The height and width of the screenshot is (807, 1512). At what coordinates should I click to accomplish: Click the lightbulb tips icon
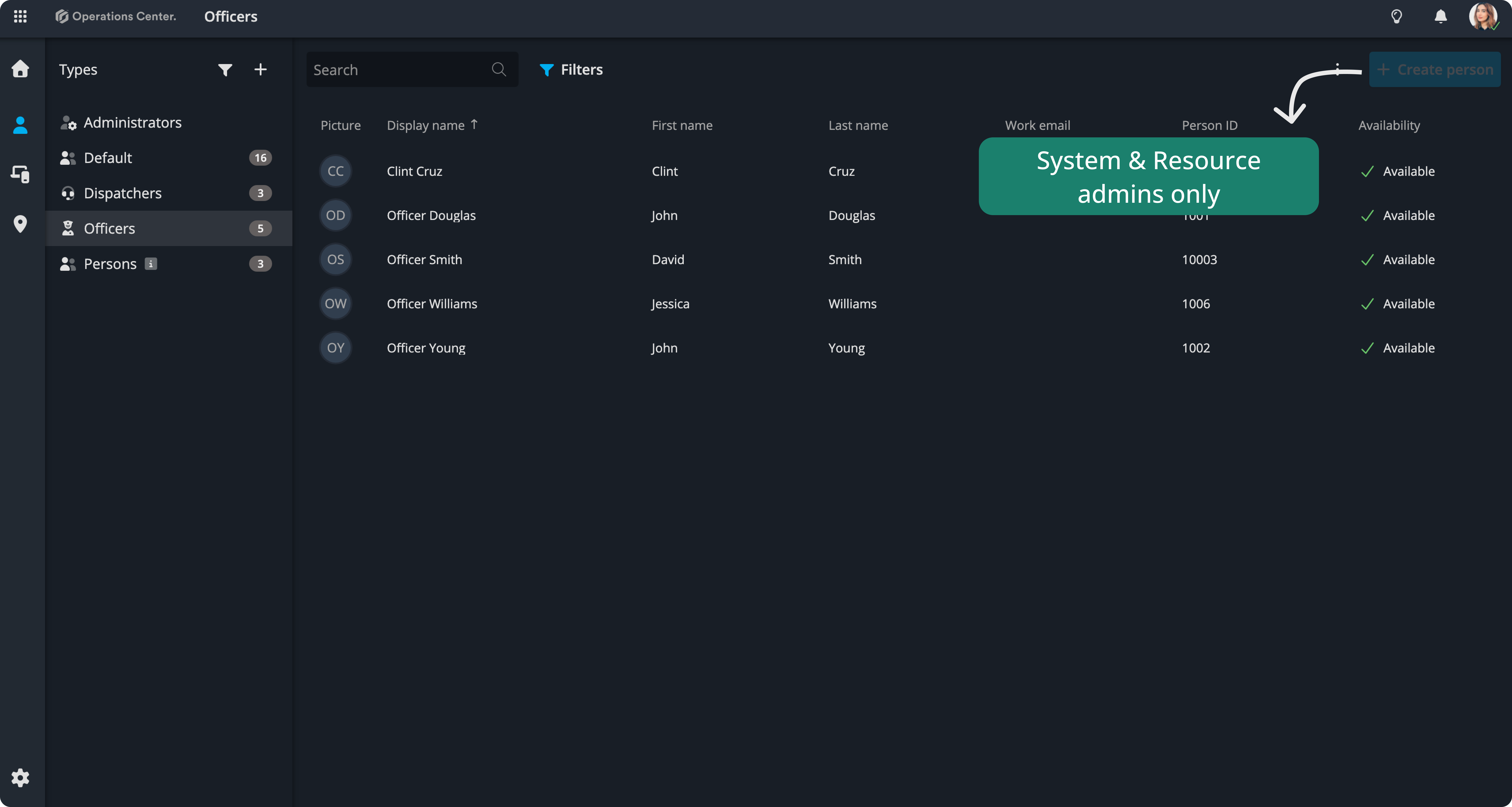coord(1396,16)
